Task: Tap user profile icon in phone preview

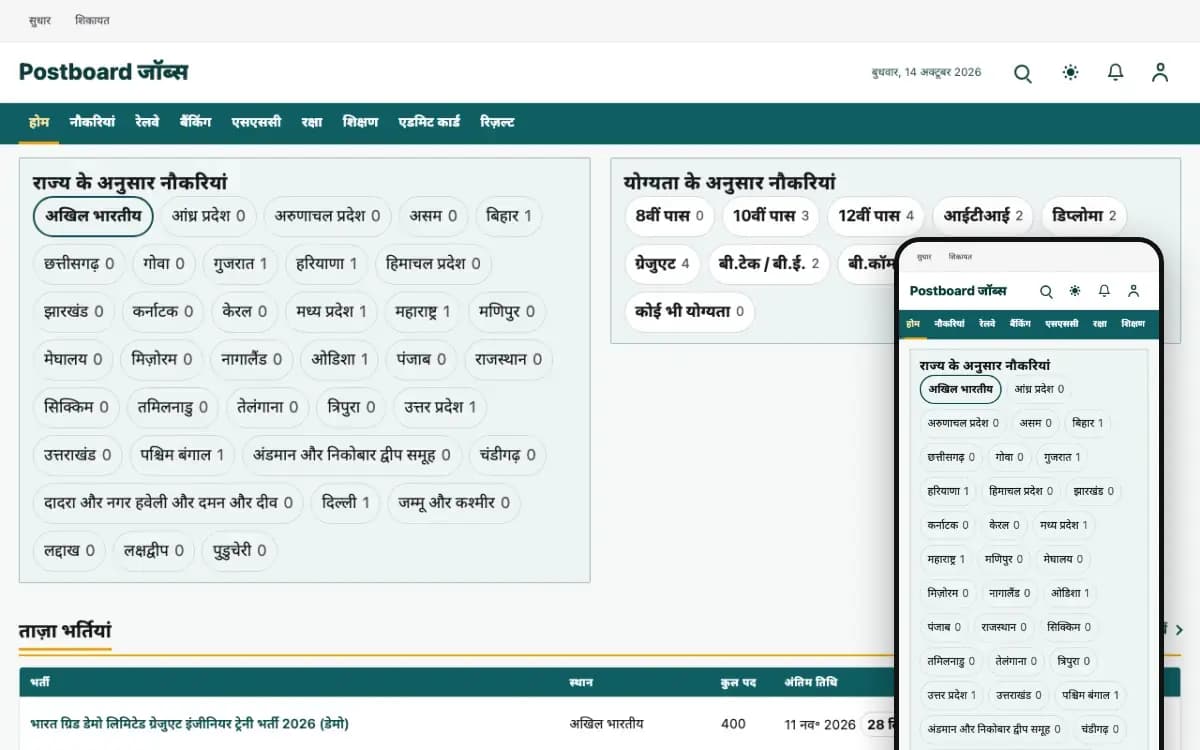Action: (x=1133, y=291)
